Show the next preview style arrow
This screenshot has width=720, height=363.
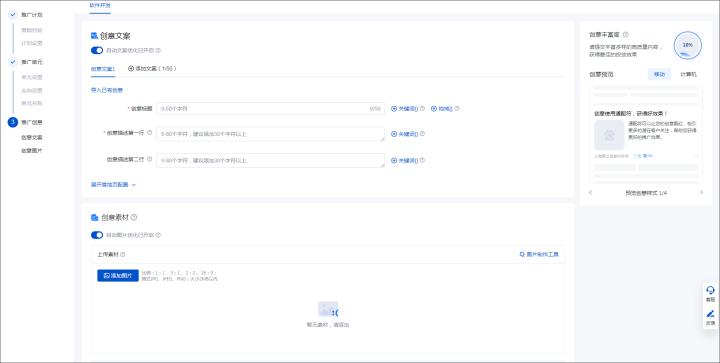pyautogui.click(x=701, y=193)
